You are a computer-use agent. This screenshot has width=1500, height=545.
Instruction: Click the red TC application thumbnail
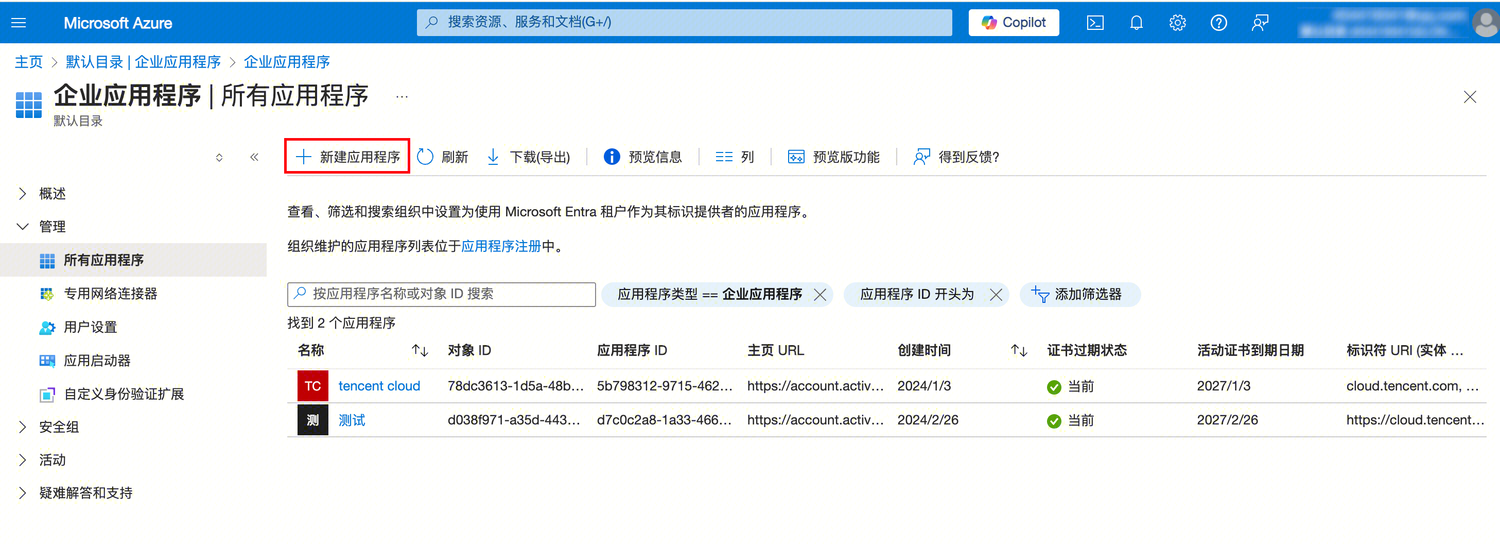tap(313, 386)
